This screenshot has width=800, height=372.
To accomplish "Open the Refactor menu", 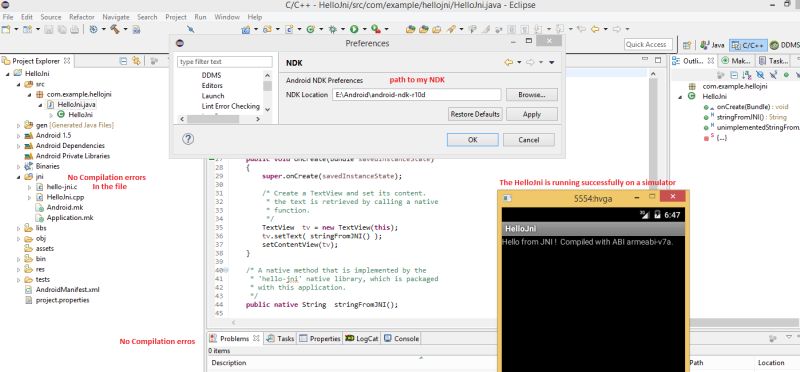I will (82, 17).
